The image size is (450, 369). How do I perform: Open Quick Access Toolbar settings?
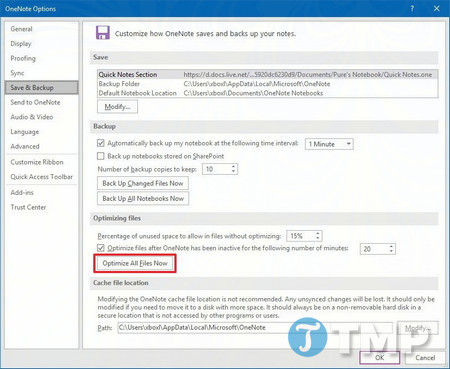[x=41, y=177]
